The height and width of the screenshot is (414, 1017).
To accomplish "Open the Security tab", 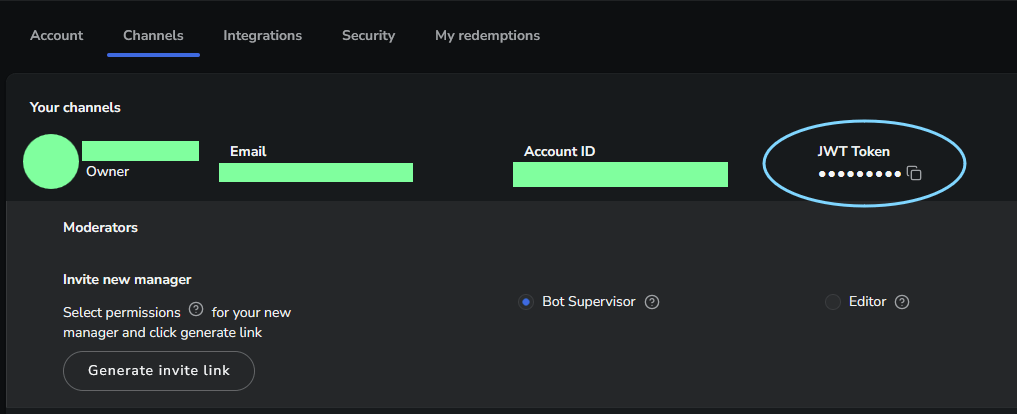I will (368, 36).
